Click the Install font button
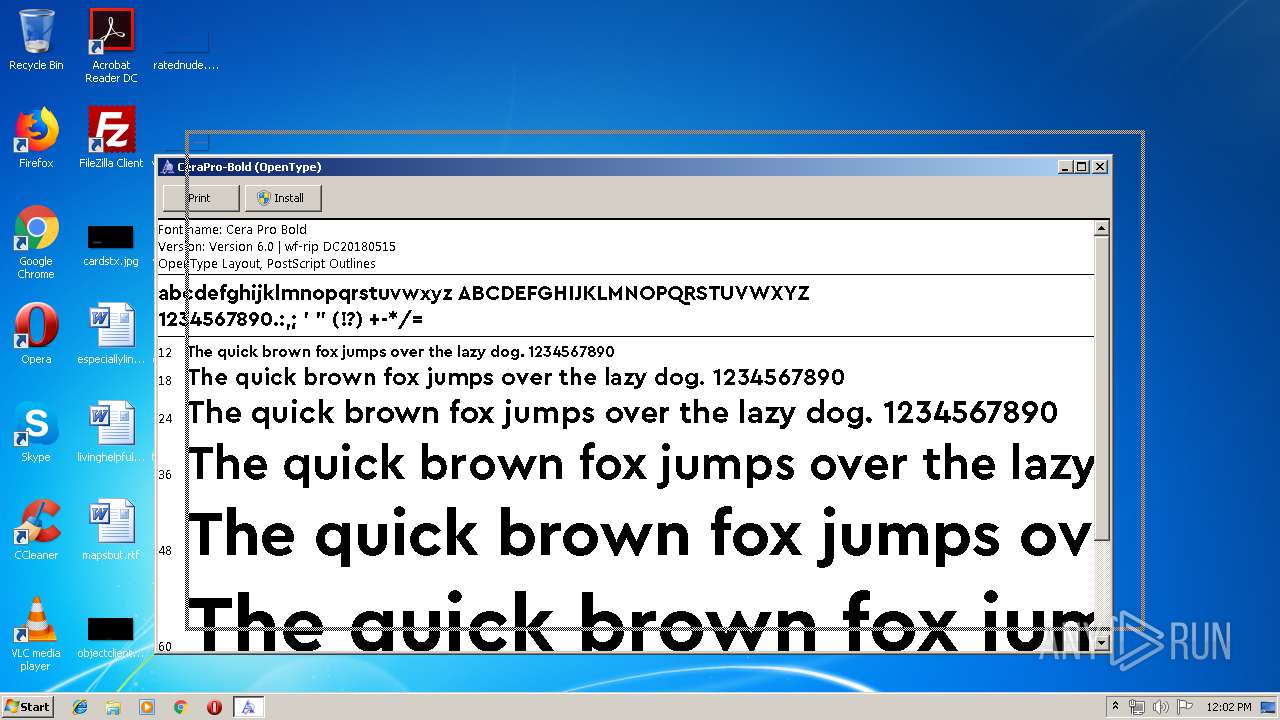The width and height of the screenshot is (1280, 720). 283,198
